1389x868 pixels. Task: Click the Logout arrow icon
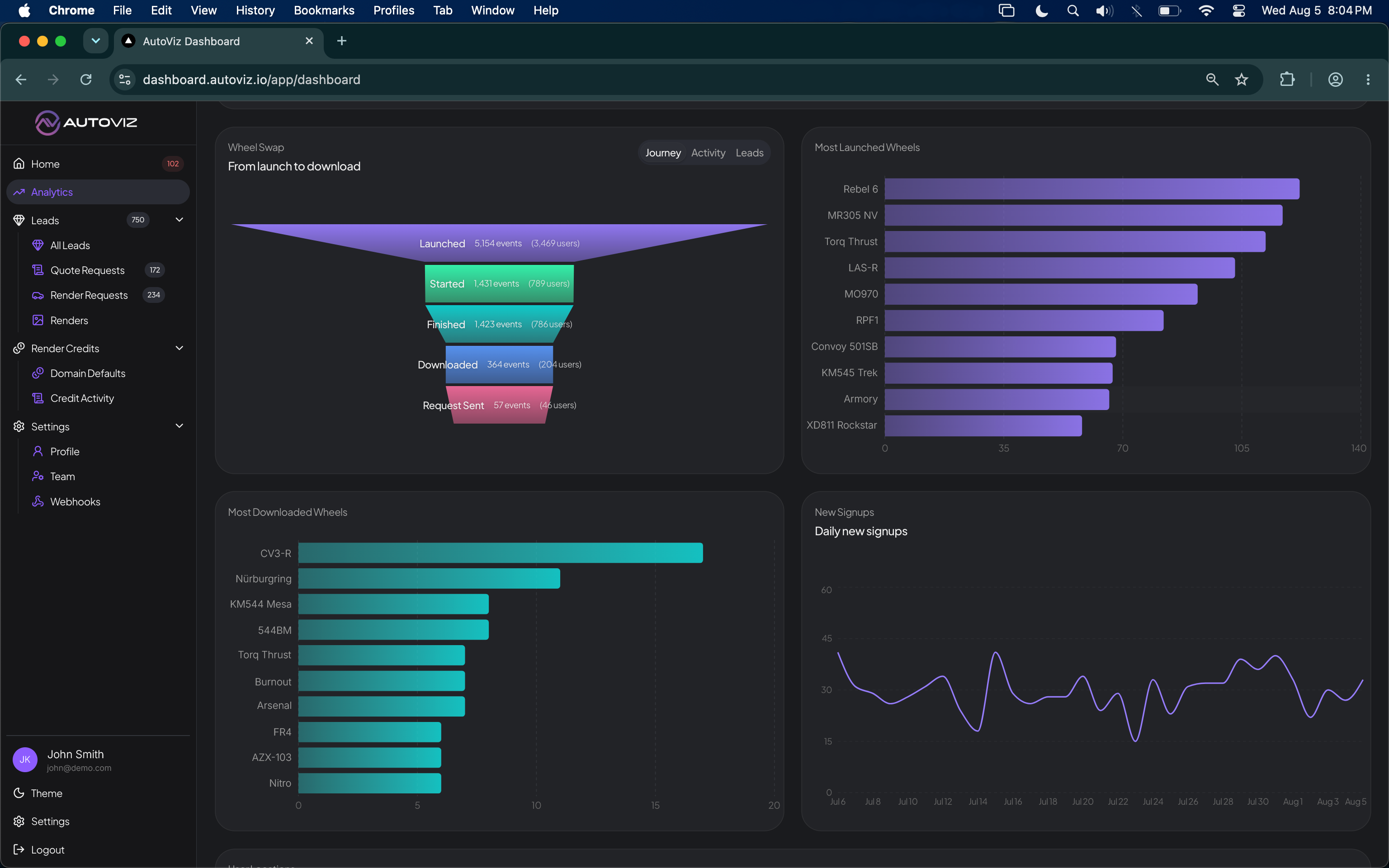pos(19,849)
